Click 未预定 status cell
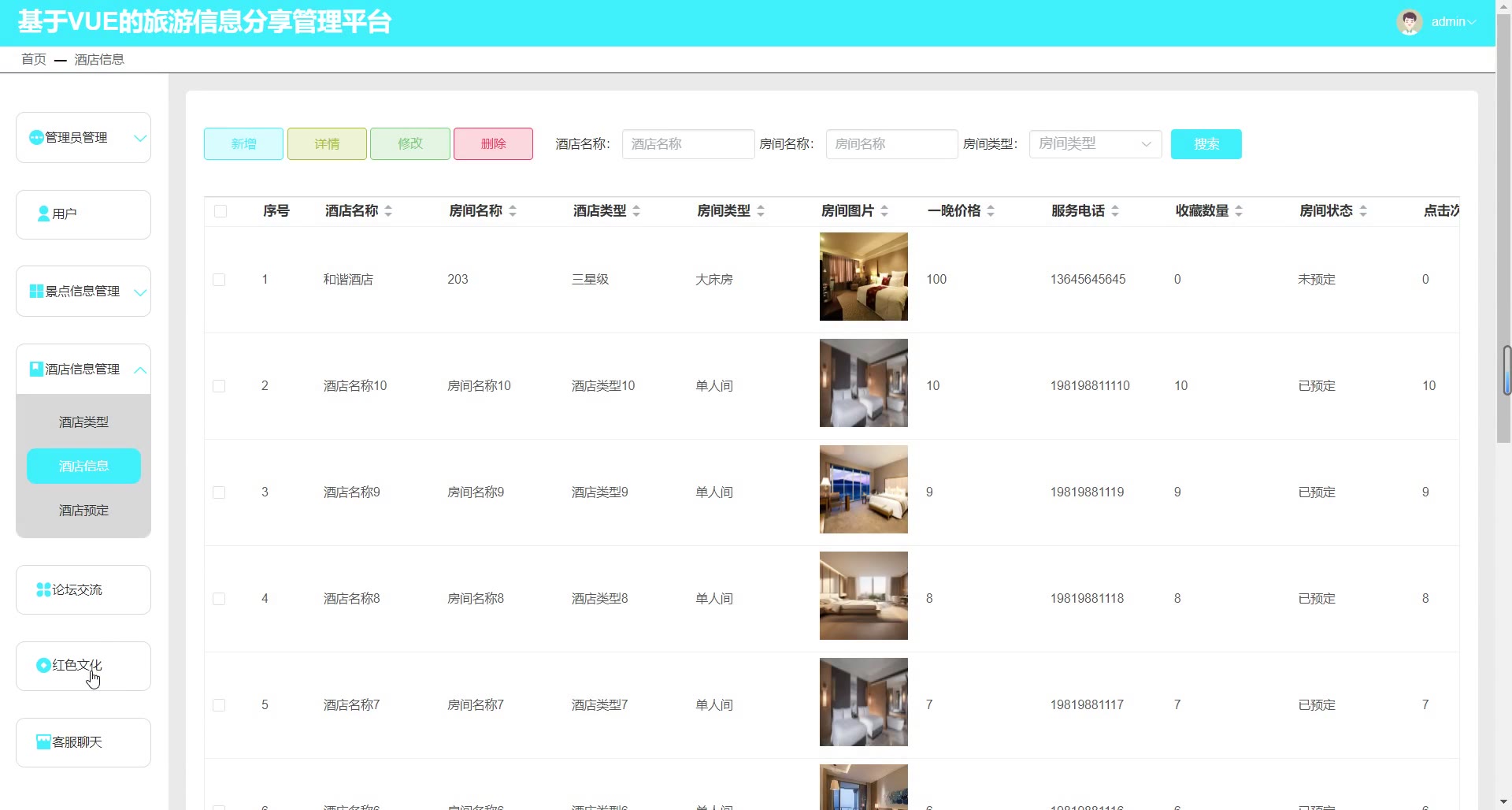The image size is (1512, 810). click(1317, 280)
